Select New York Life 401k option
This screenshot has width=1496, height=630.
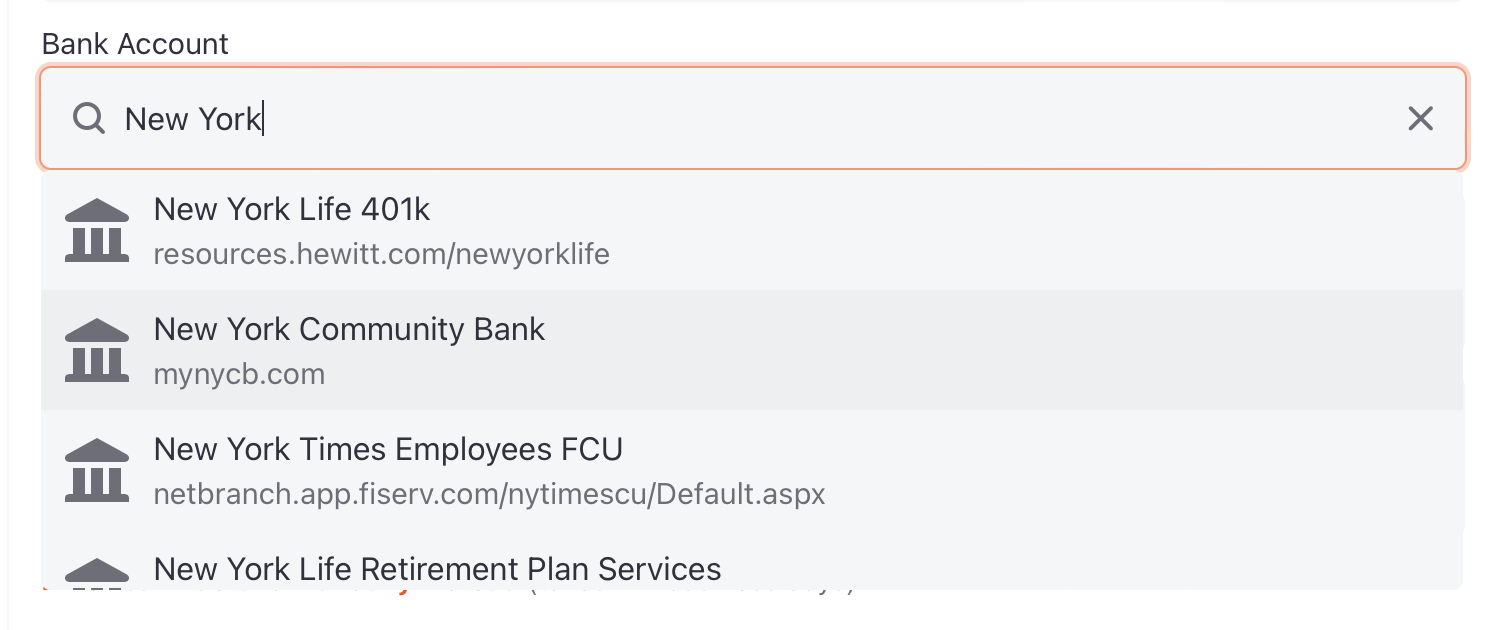pyautogui.click(x=752, y=230)
